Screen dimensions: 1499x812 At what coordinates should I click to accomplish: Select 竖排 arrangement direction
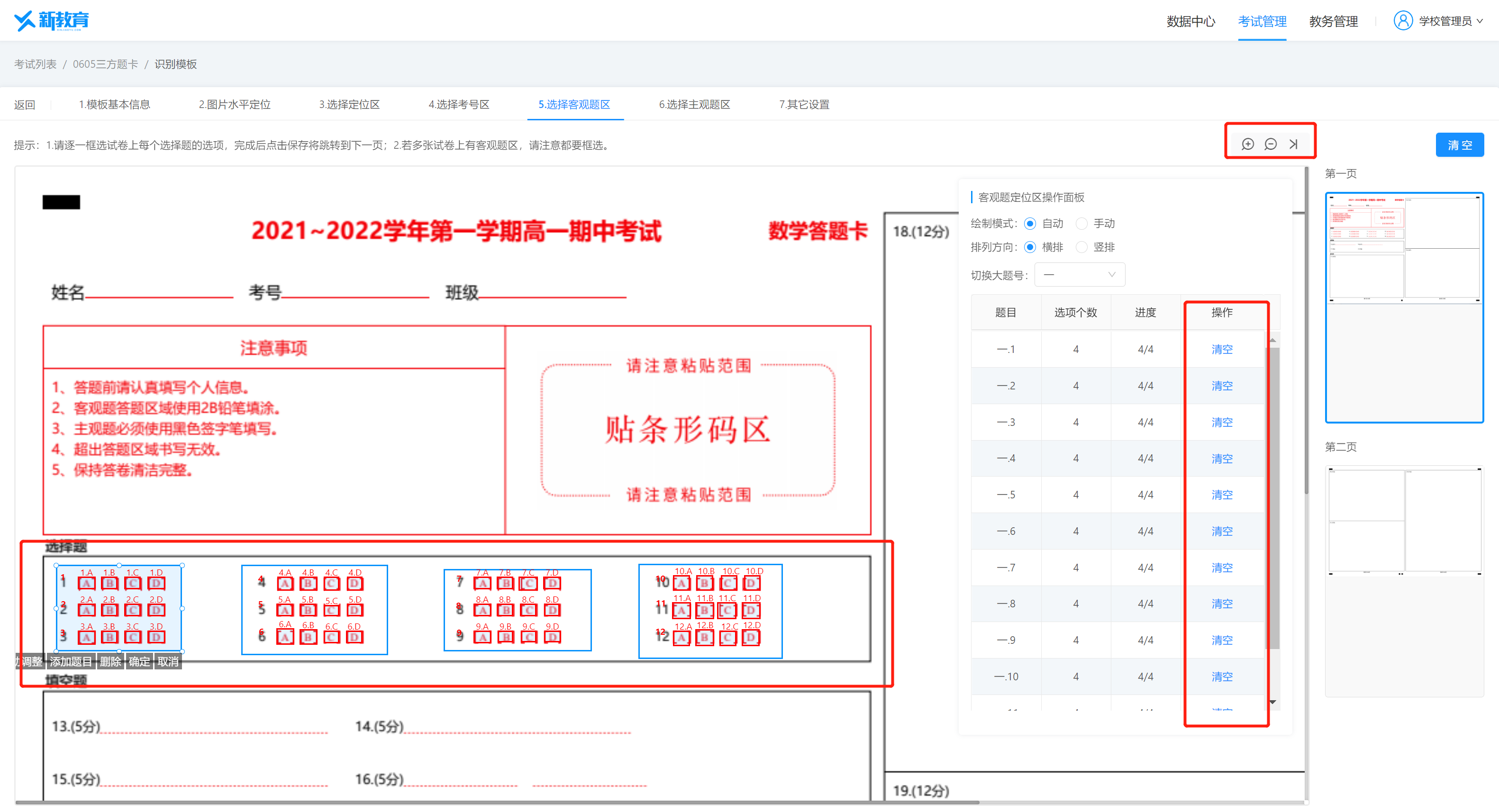(x=1081, y=248)
